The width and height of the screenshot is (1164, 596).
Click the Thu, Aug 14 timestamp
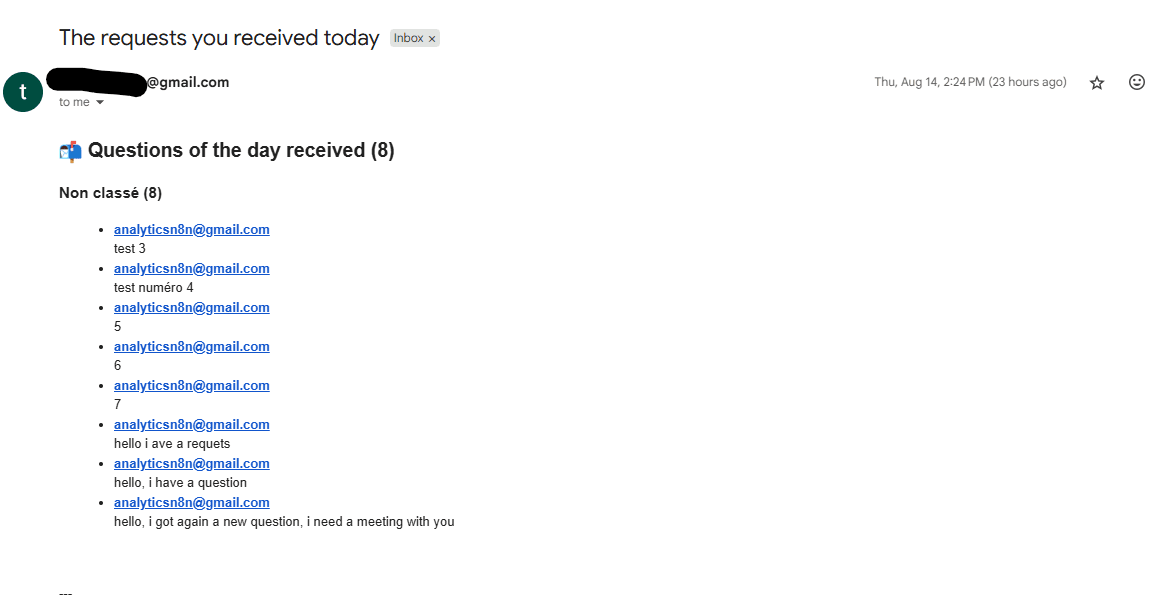pyautogui.click(x=970, y=82)
